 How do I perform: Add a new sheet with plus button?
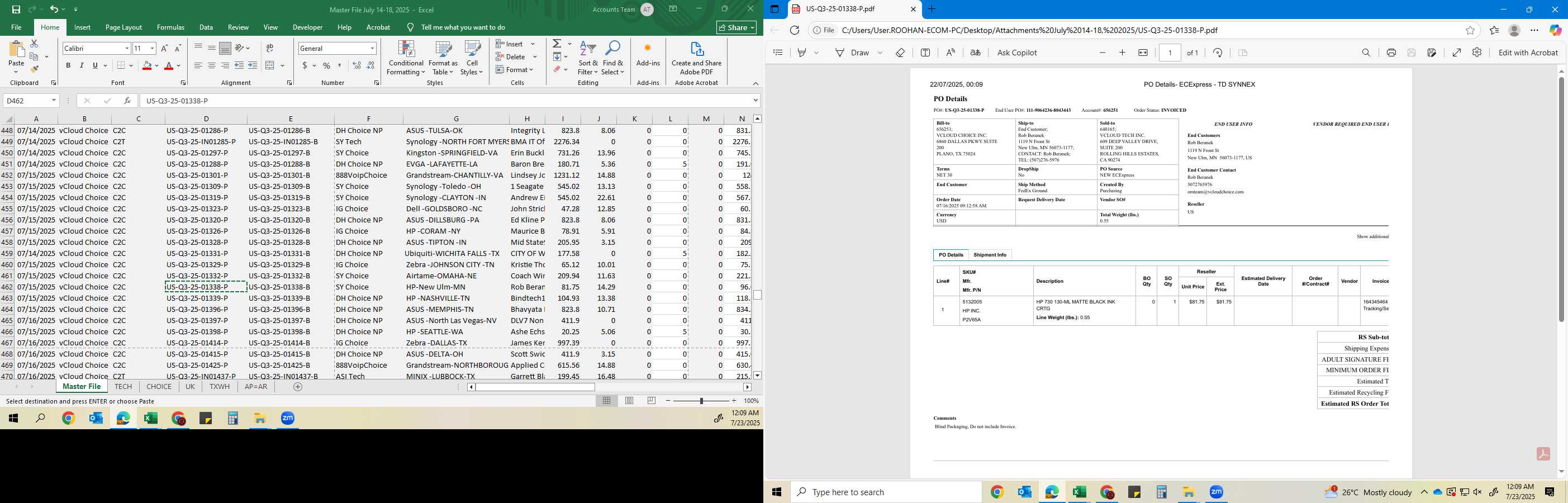298,387
